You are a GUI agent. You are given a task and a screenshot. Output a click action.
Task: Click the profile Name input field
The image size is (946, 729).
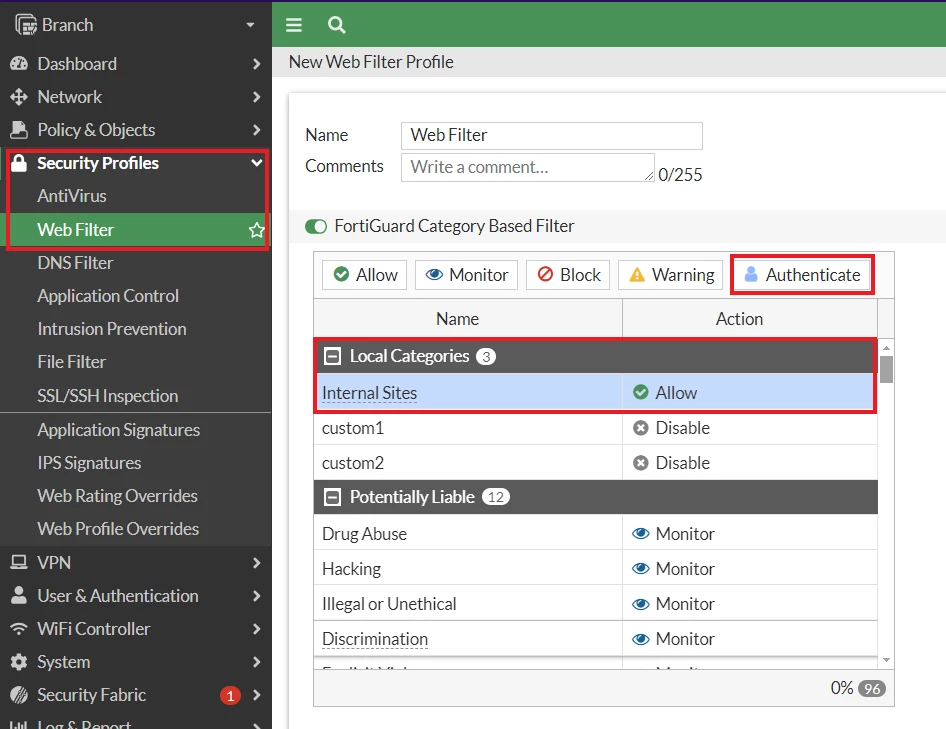551,136
